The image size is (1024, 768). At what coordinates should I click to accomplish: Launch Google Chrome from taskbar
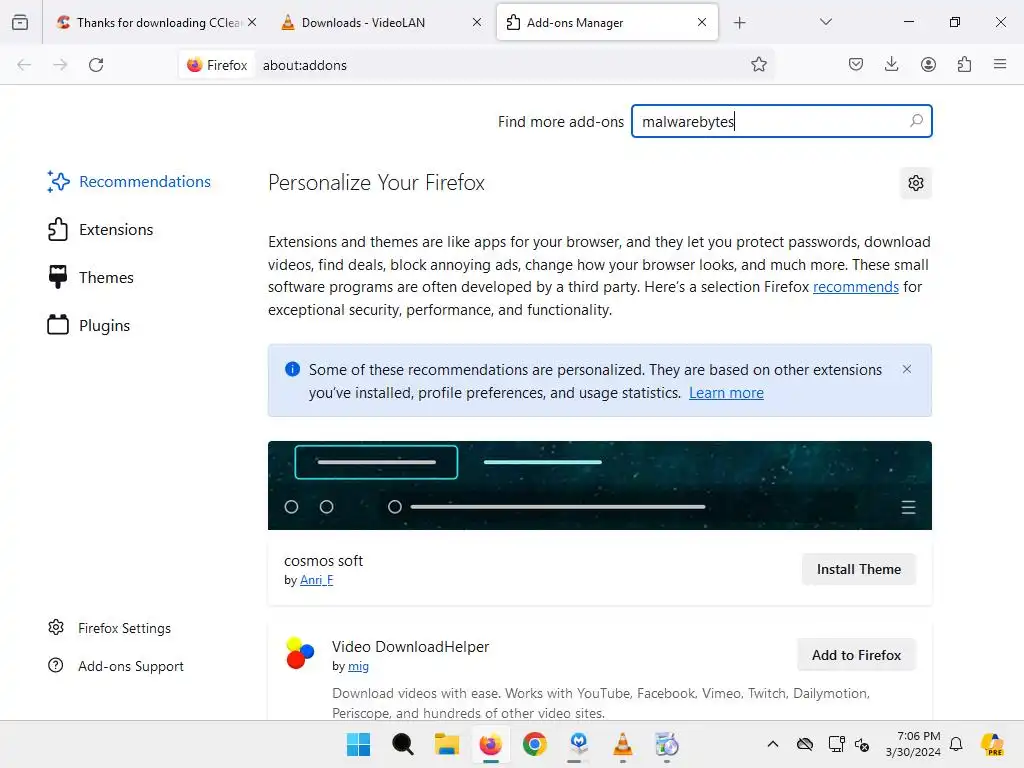(535, 744)
